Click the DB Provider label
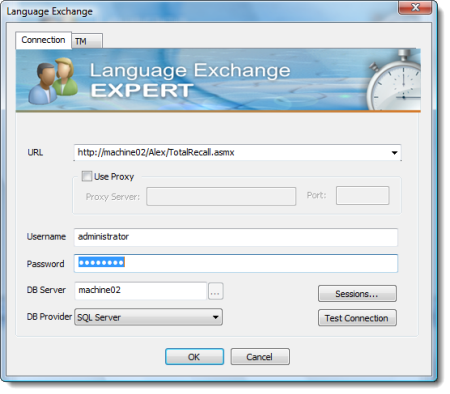Image resolution: width=450 pixels, height=394 pixels. (49, 317)
